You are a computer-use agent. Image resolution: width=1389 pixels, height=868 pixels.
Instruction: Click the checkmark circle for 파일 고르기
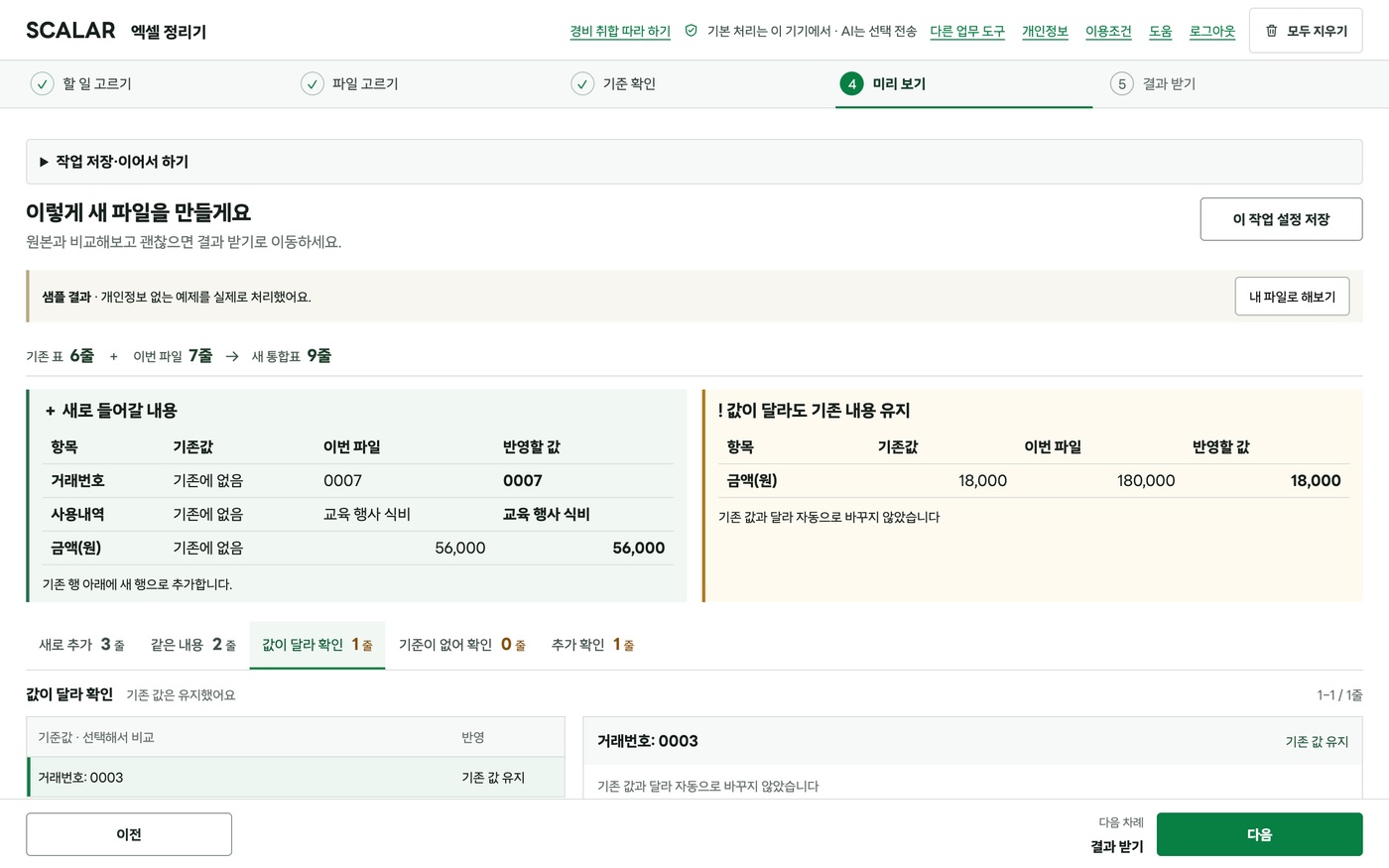click(313, 84)
